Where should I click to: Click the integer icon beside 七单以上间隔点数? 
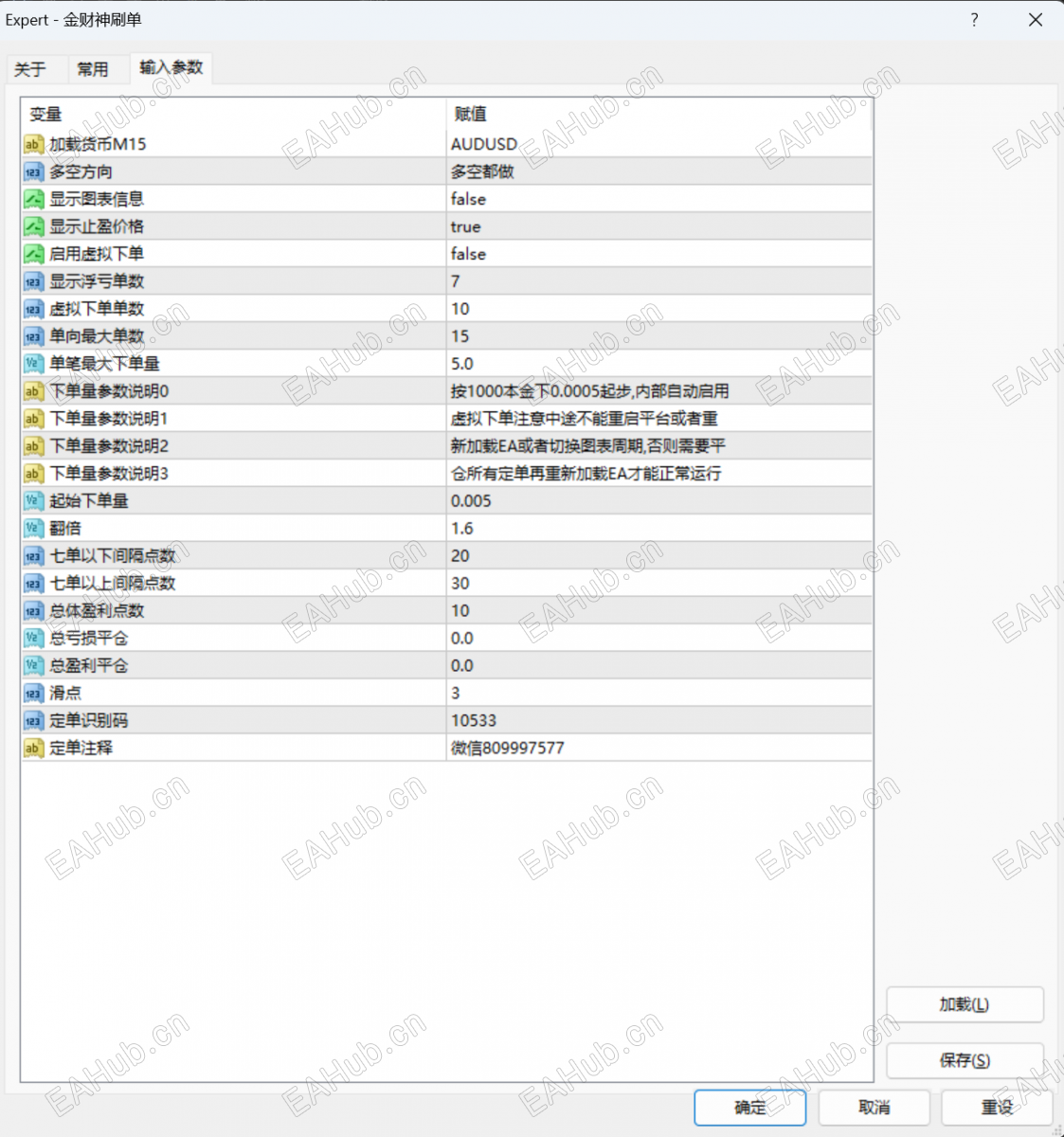33,584
